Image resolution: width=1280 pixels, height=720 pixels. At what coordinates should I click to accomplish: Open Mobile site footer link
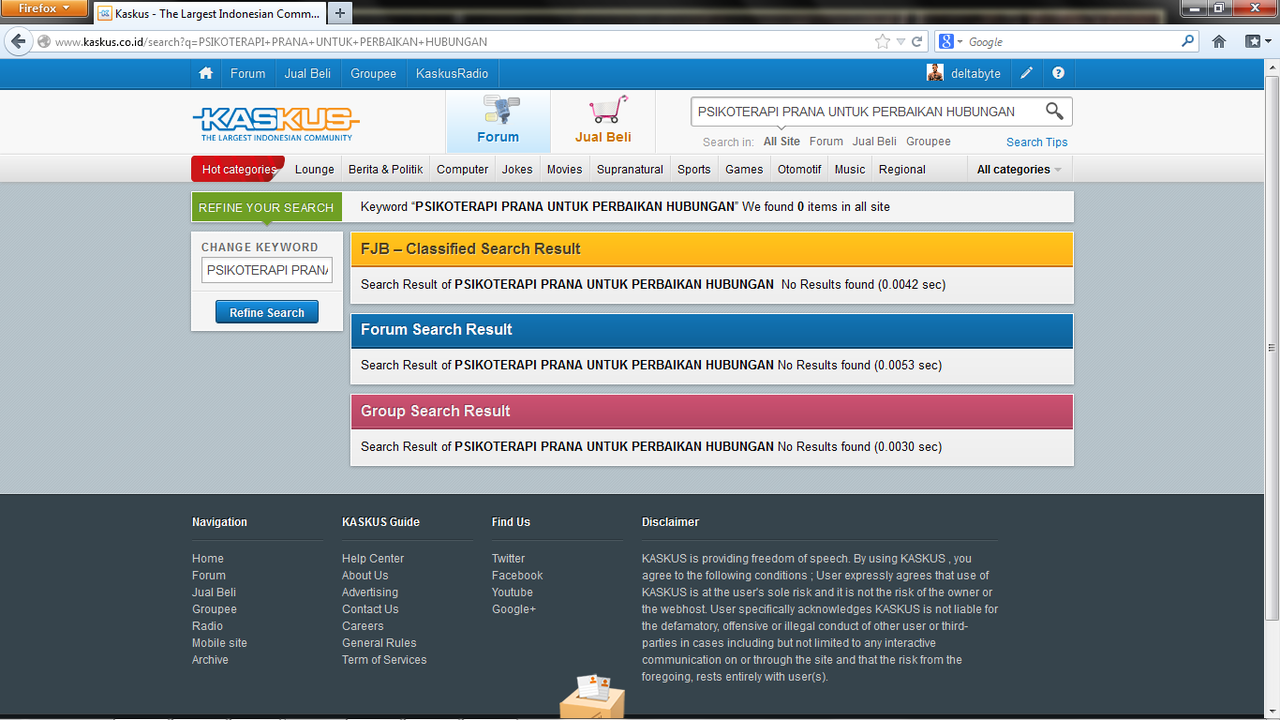[x=219, y=643]
